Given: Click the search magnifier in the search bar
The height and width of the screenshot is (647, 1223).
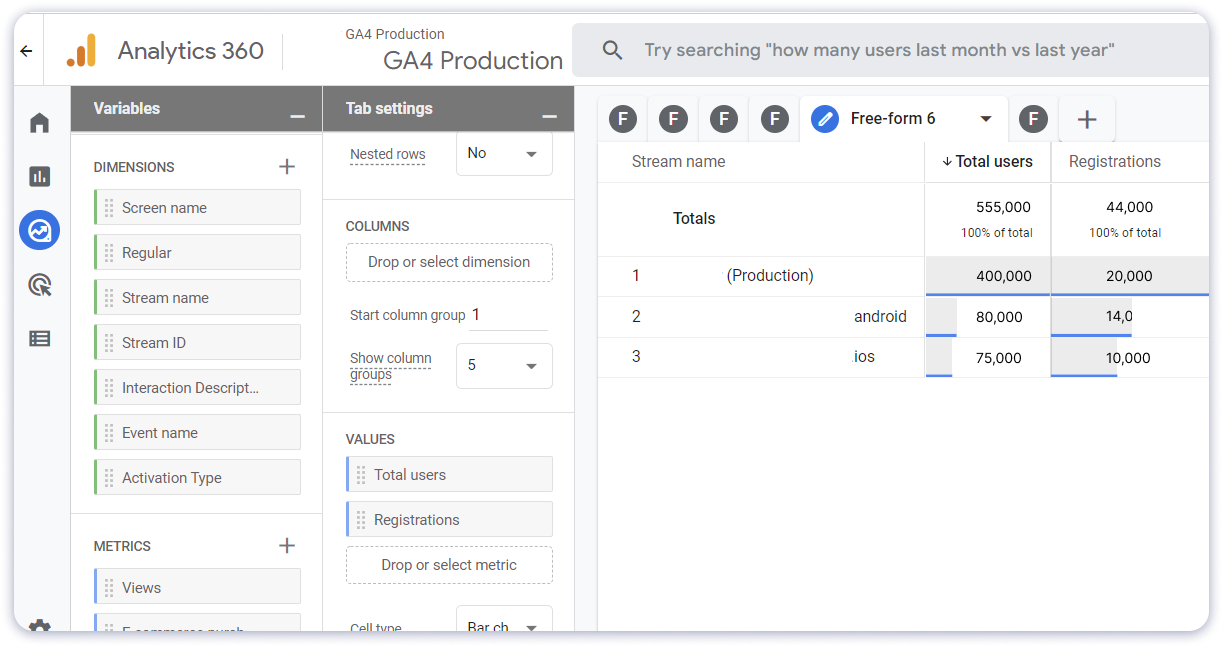Looking at the screenshot, I should 612,49.
